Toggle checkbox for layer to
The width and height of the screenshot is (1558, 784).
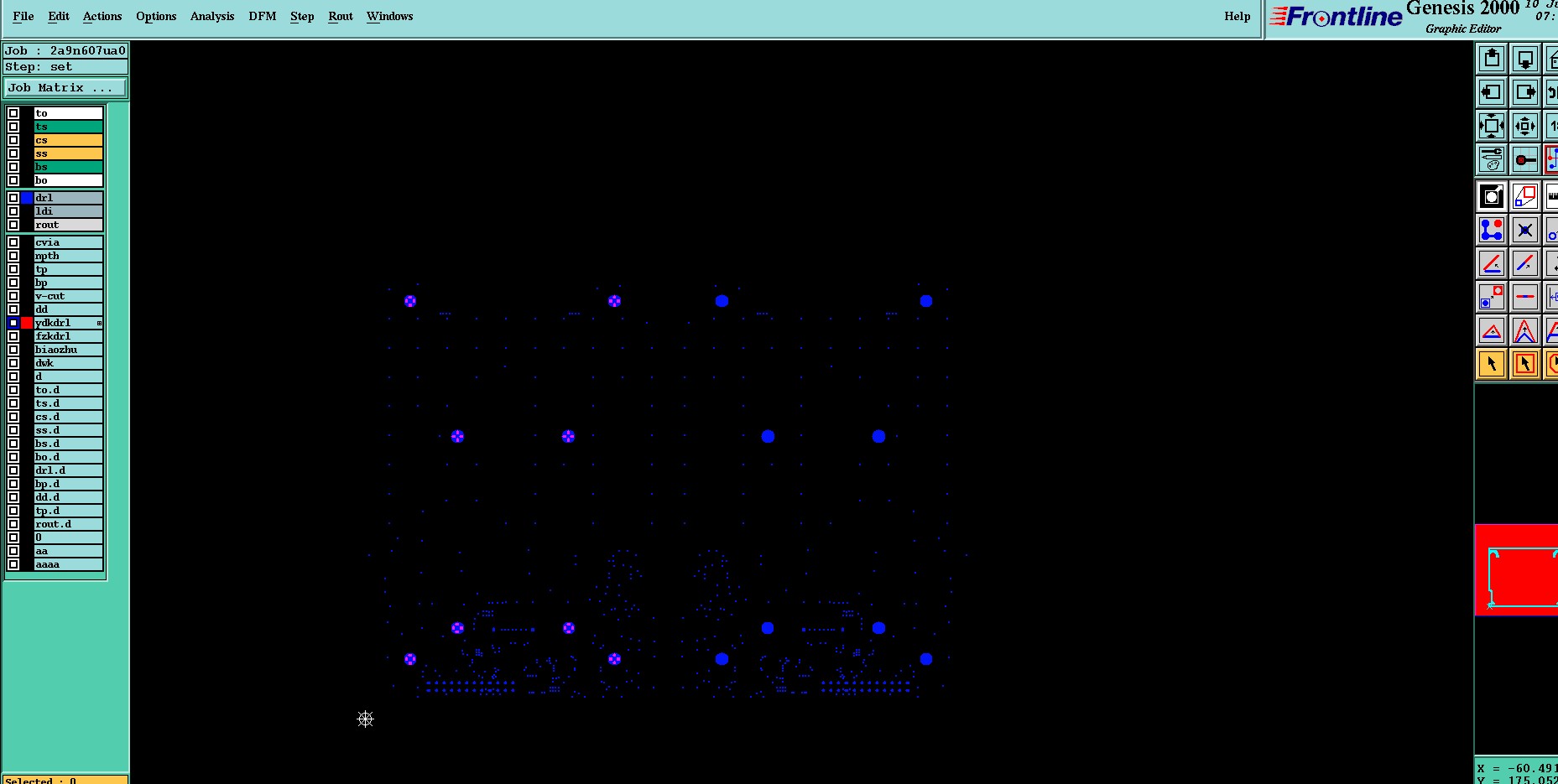click(x=13, y=113)
